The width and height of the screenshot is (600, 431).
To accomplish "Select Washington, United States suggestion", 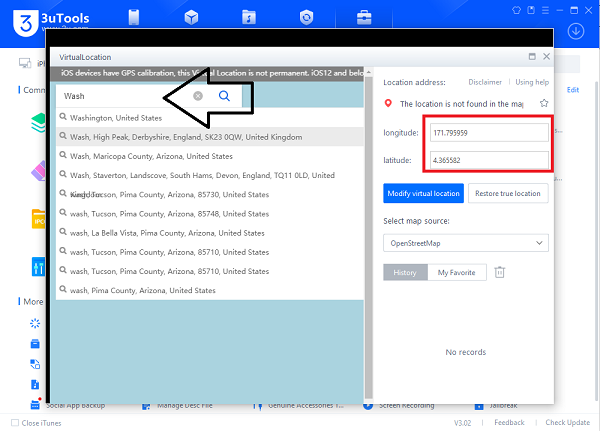I will point(210,118).
